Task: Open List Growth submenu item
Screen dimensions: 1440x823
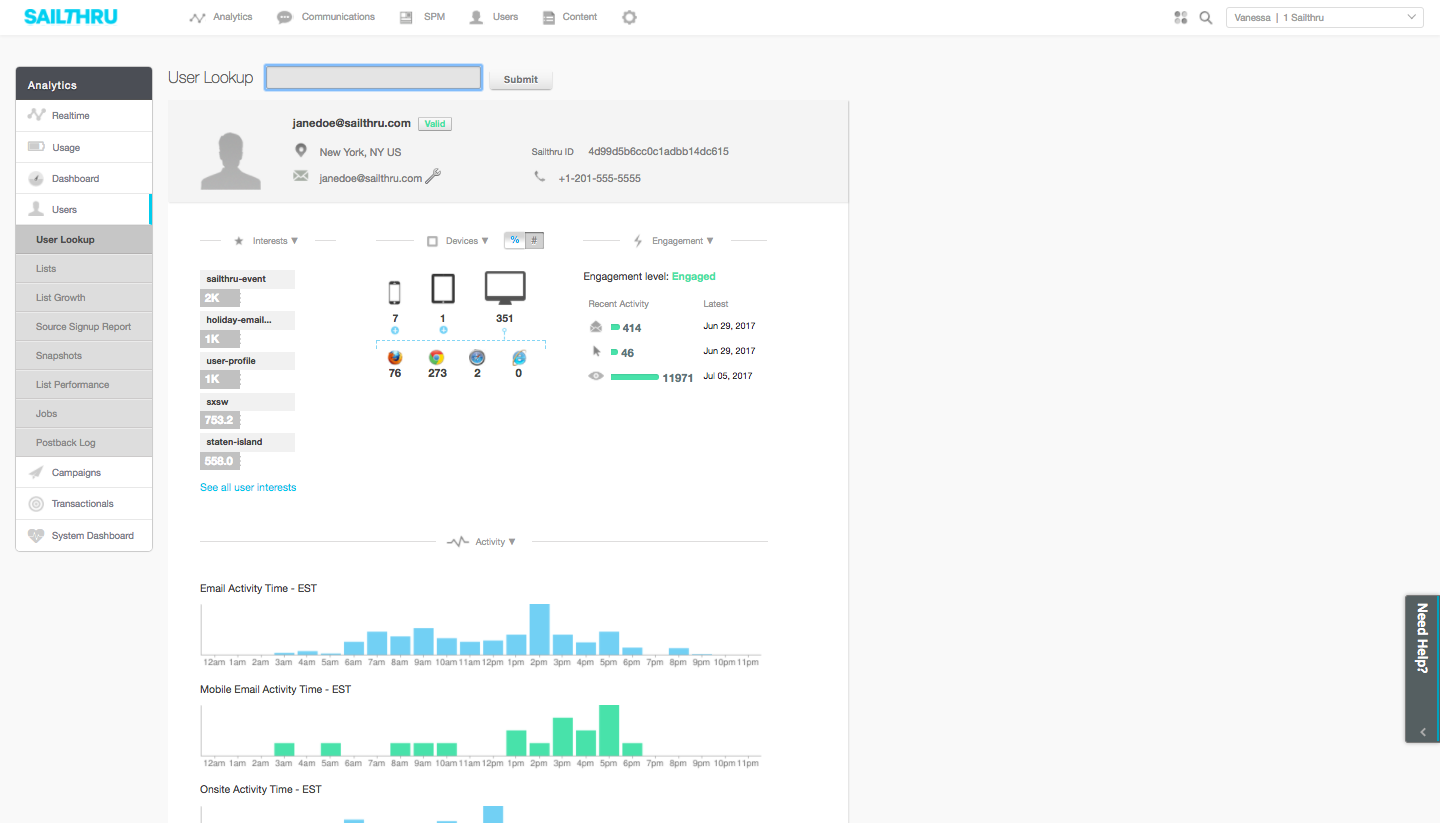Action: [x=84, y=298]
